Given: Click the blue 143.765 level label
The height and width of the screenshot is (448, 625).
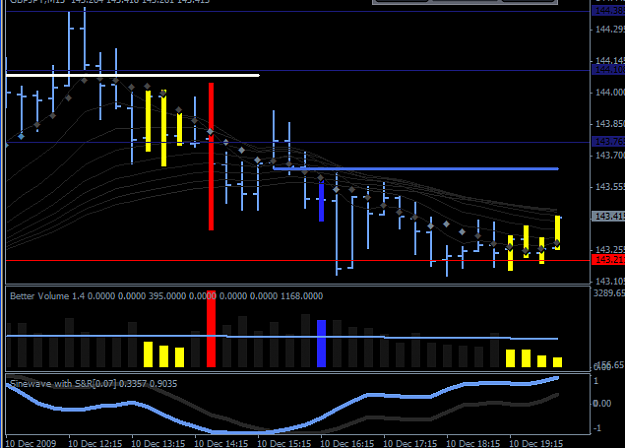Looking at the screenshot, I should (x=608, y=141).
